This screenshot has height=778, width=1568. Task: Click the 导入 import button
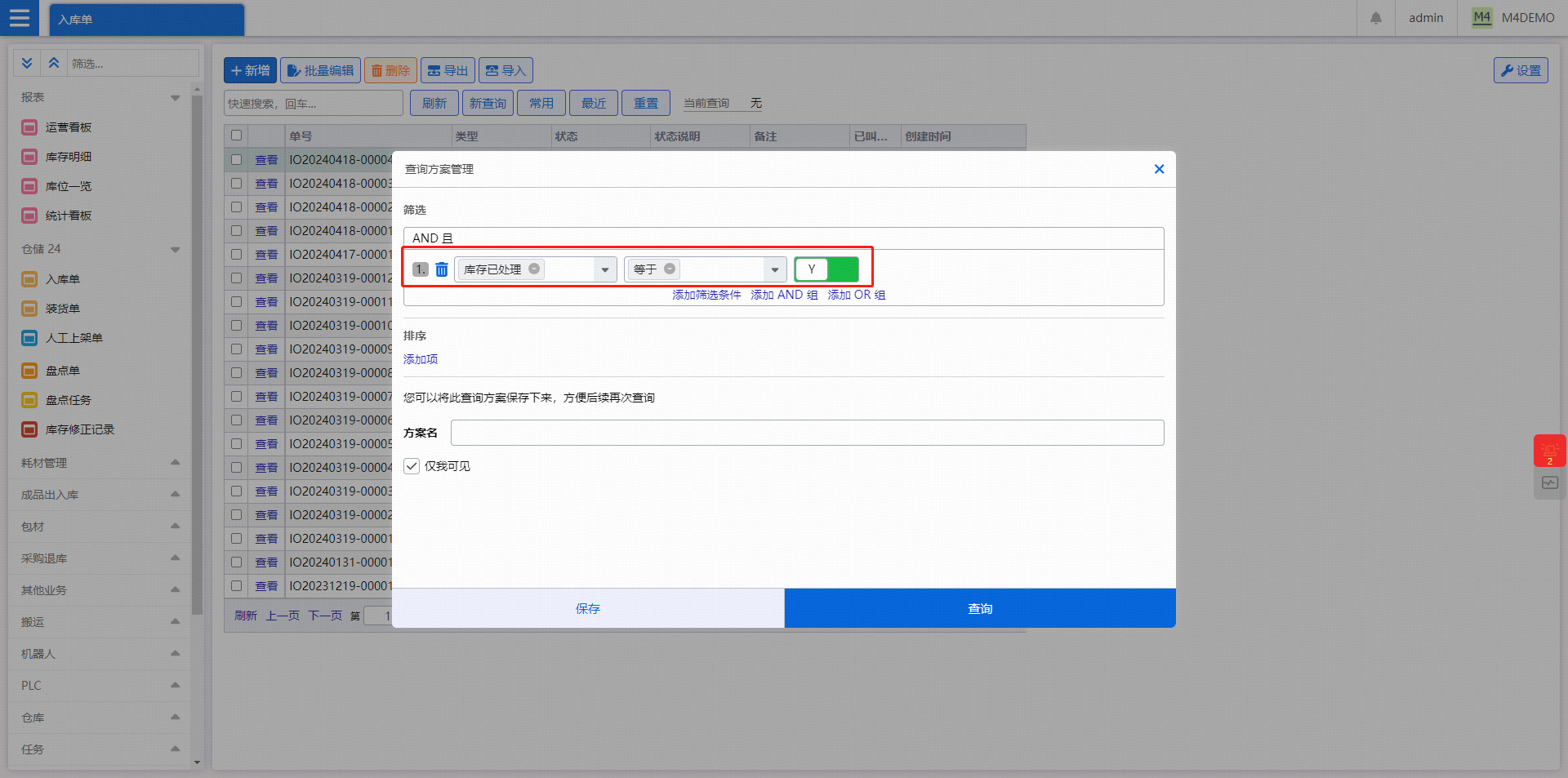click(506, 70)
